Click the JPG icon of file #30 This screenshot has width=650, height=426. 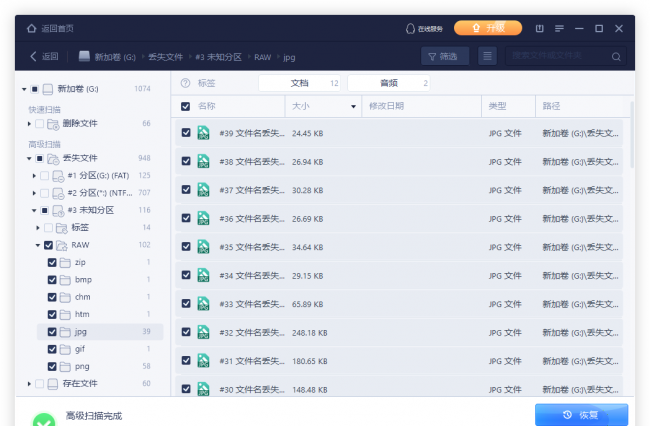[203, 389]
